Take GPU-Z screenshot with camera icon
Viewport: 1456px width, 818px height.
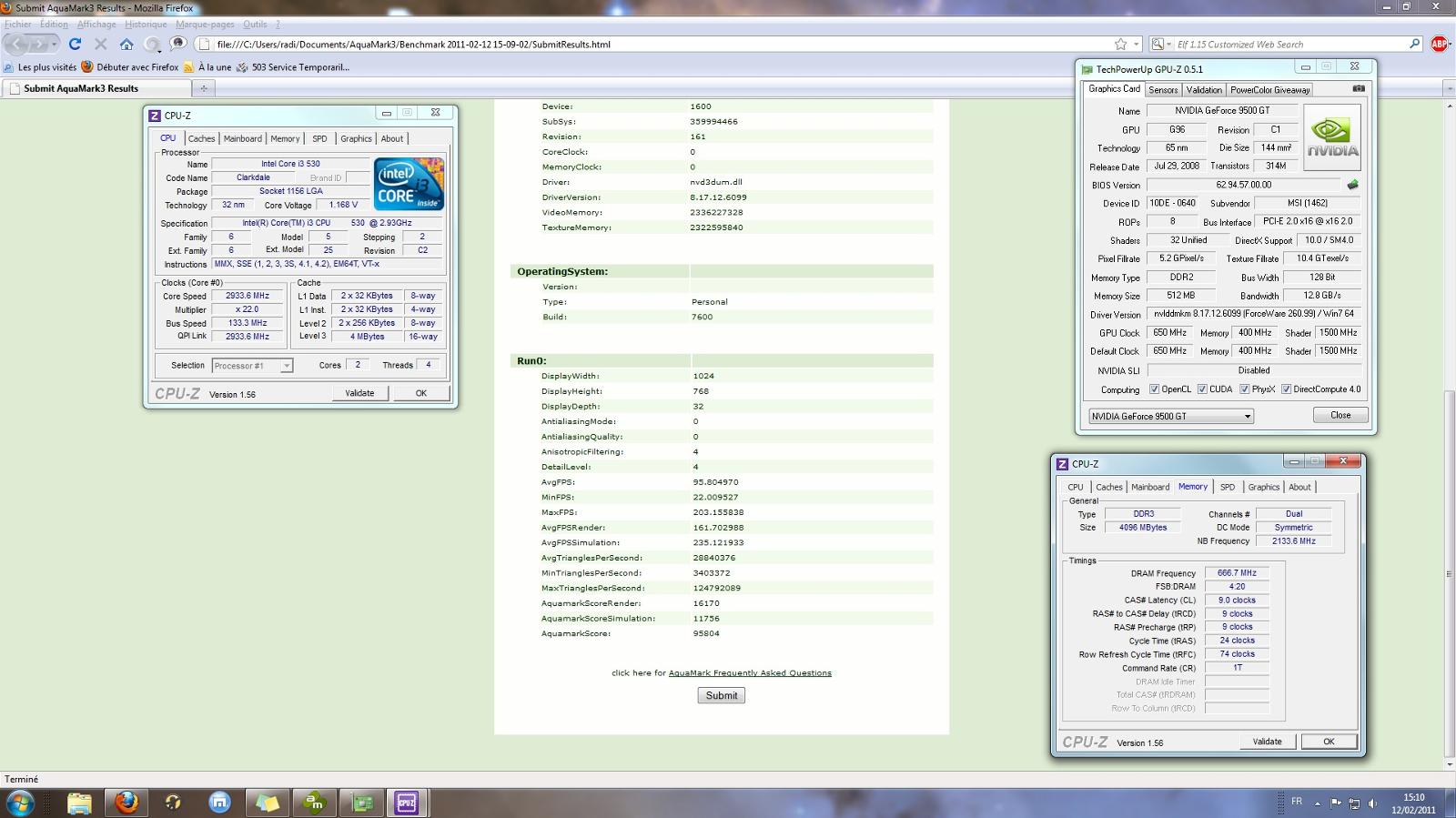click(1359, 89)
